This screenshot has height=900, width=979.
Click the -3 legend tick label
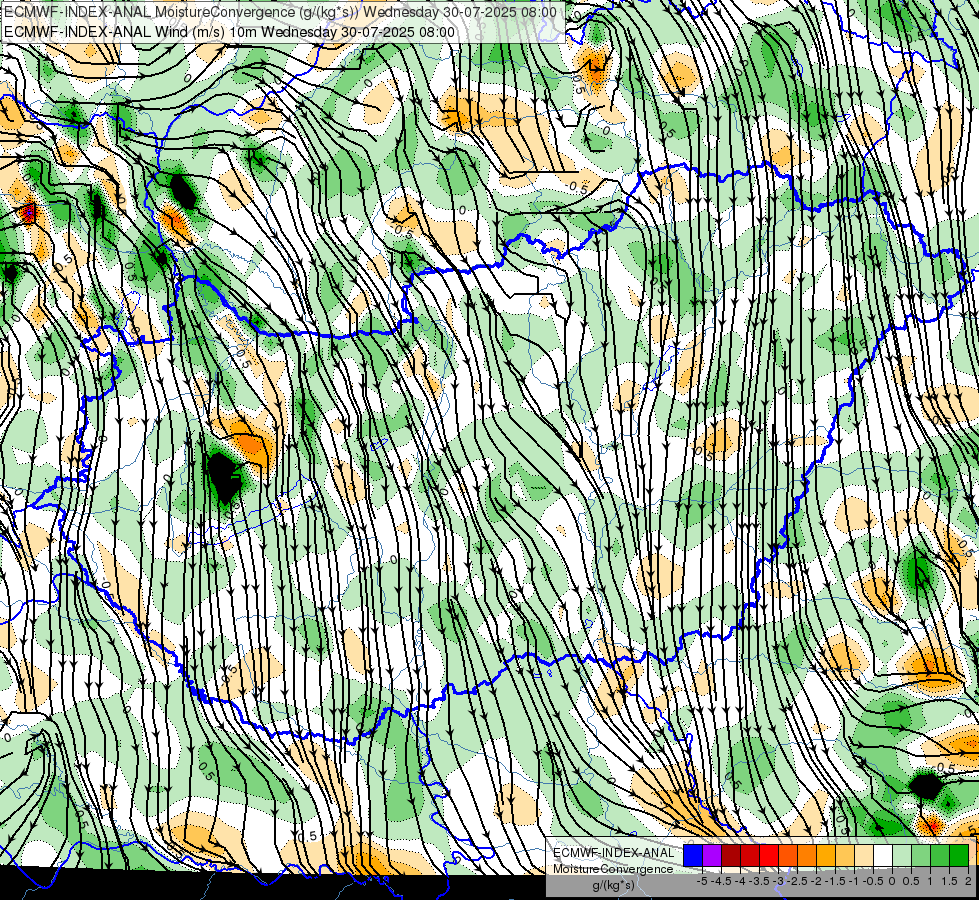(779, 881)
